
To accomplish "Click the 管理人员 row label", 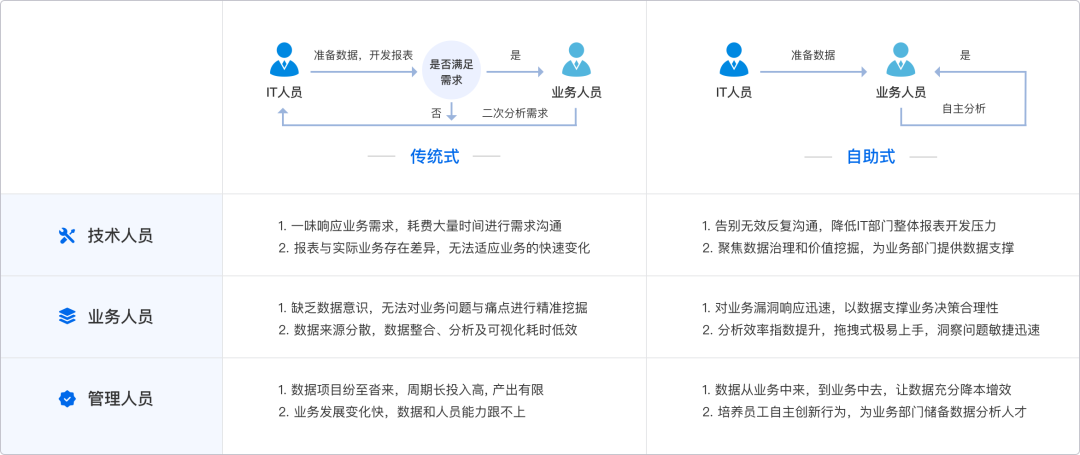I will (120, 399).
